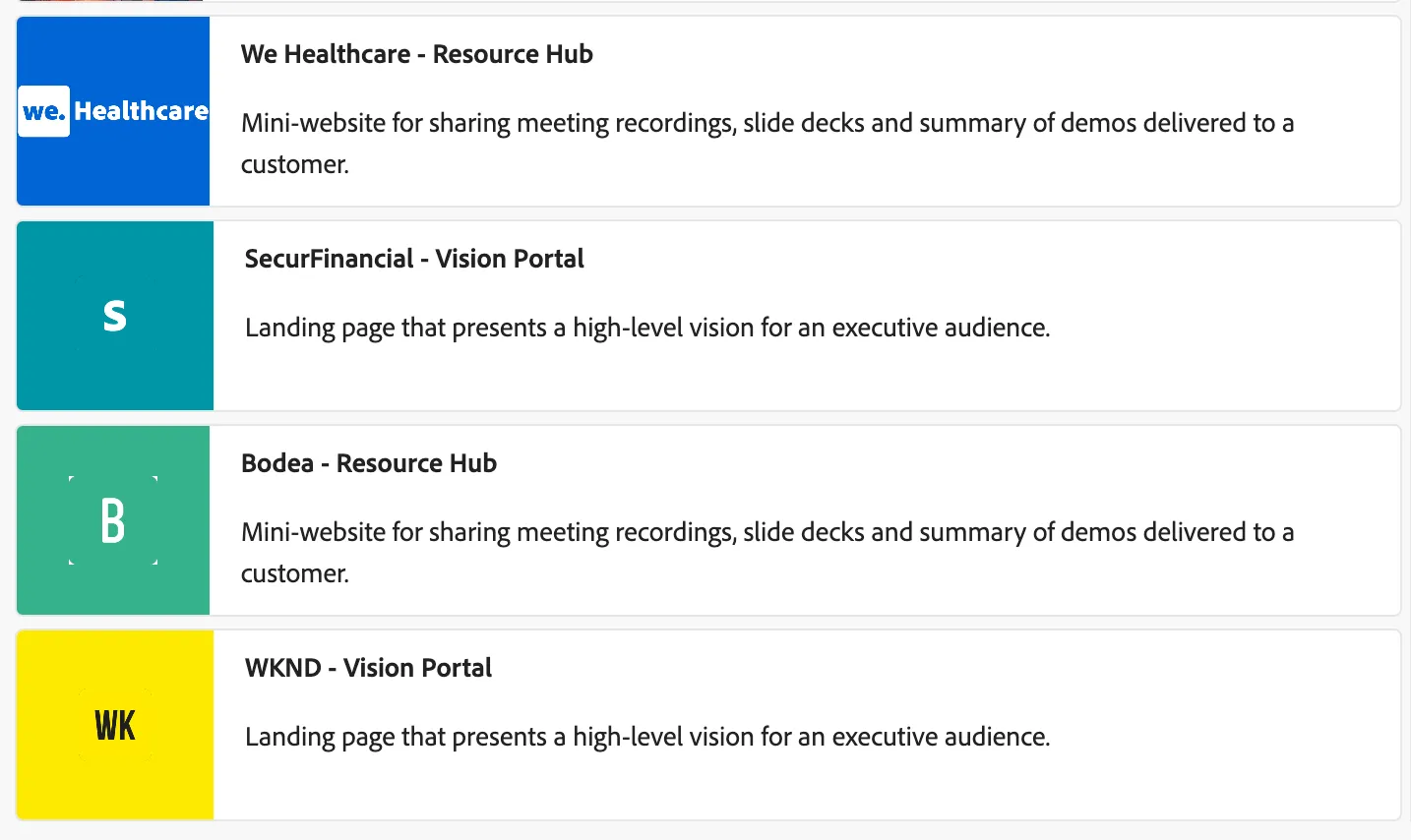This screenshot has width=1411, height=840.
Task: Click the black 'WK' WKND logo
Action: (x=115, y=725)
